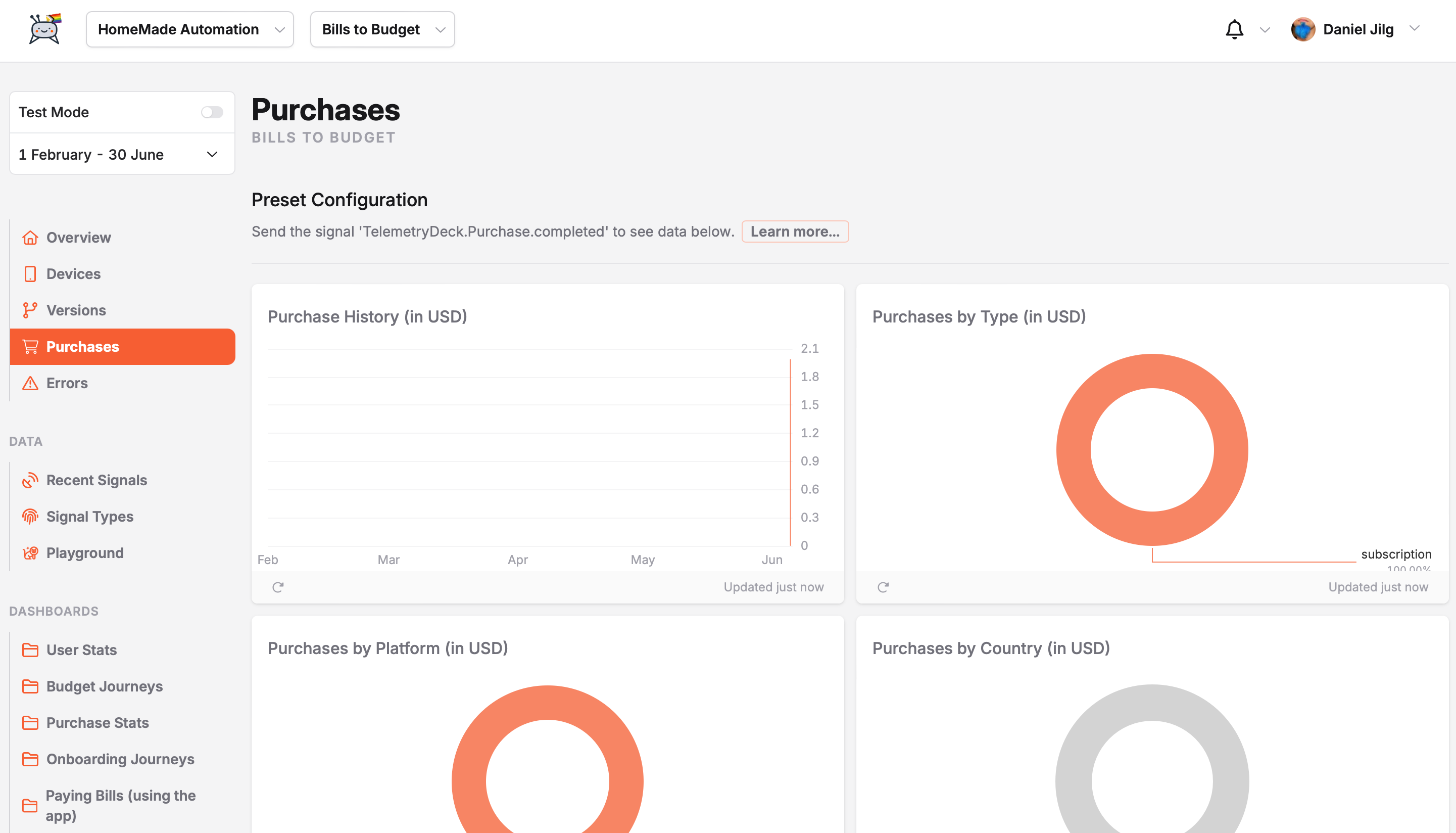Refresh the Purchases by Type chart

click(x=883, y=587)
